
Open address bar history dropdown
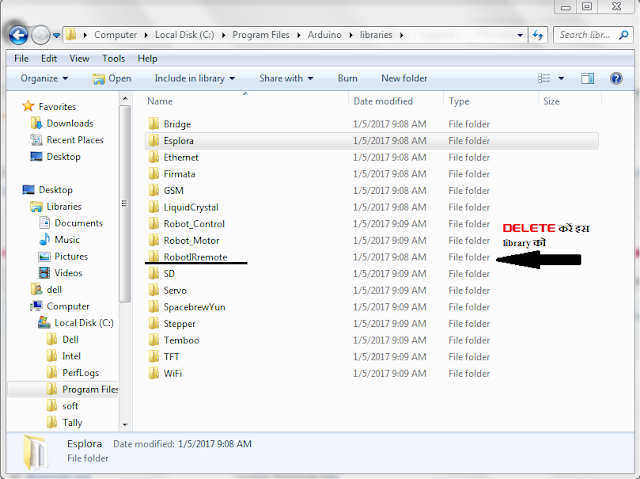pos(520,35)
